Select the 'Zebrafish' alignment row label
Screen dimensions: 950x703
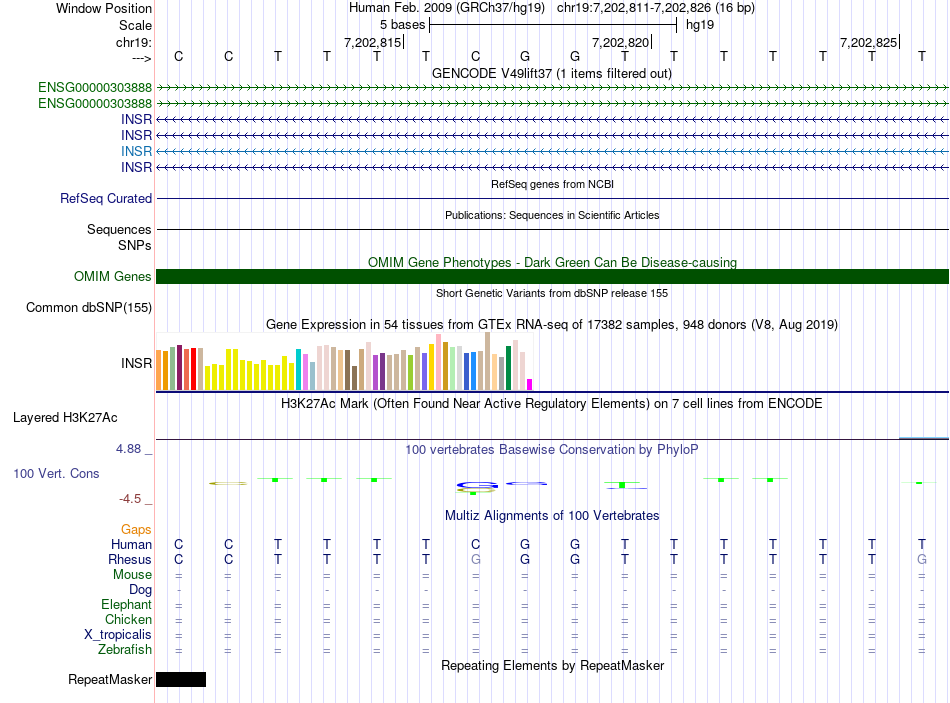[125, 649]
